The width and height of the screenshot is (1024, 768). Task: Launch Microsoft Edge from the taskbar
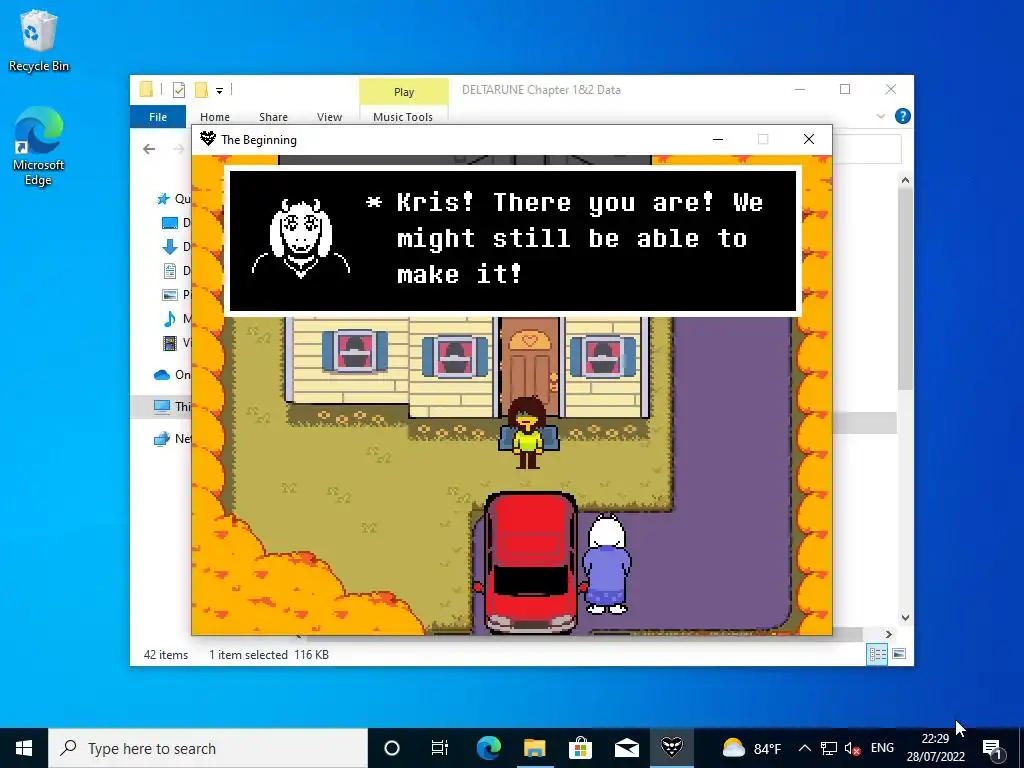click(488, 748)
